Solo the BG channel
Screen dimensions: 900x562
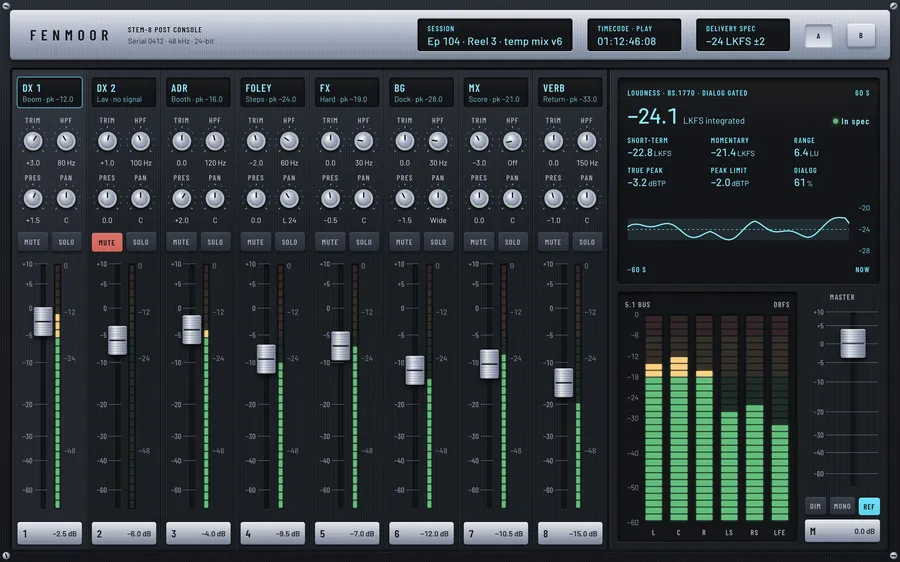coord(438,242)
